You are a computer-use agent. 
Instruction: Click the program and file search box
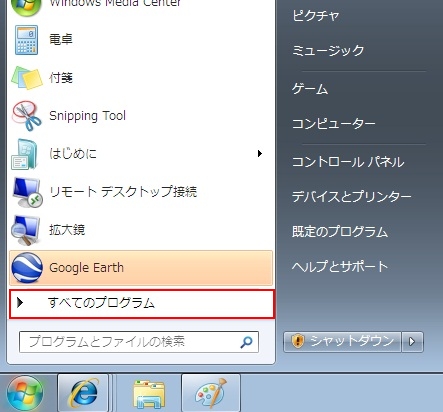point(139,342)
